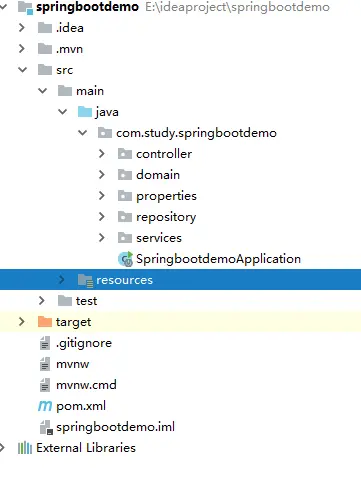
Task: Select the springbootdemo.iml file name
Action: (115, 427)
